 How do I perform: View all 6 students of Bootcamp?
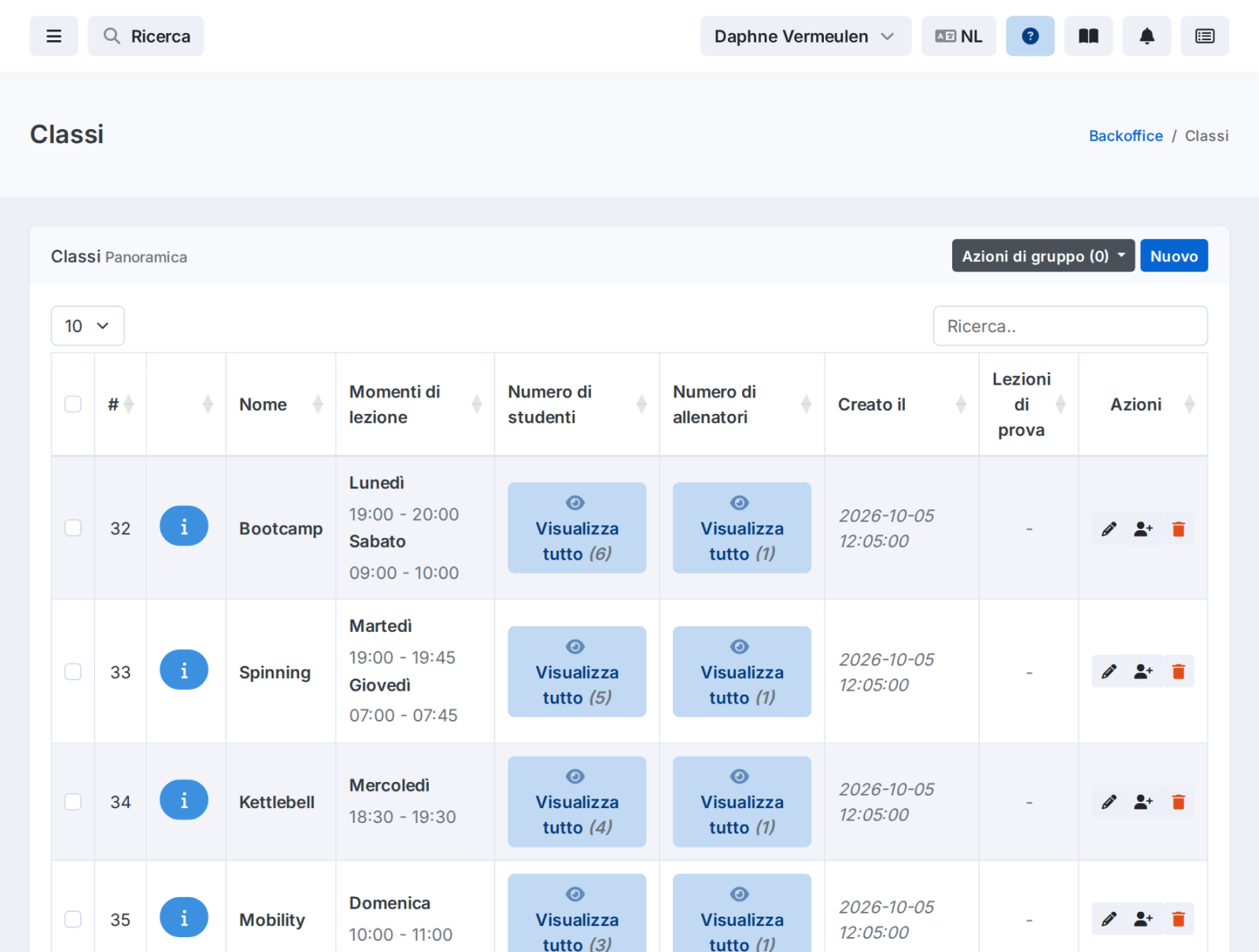tap(577, 528)
